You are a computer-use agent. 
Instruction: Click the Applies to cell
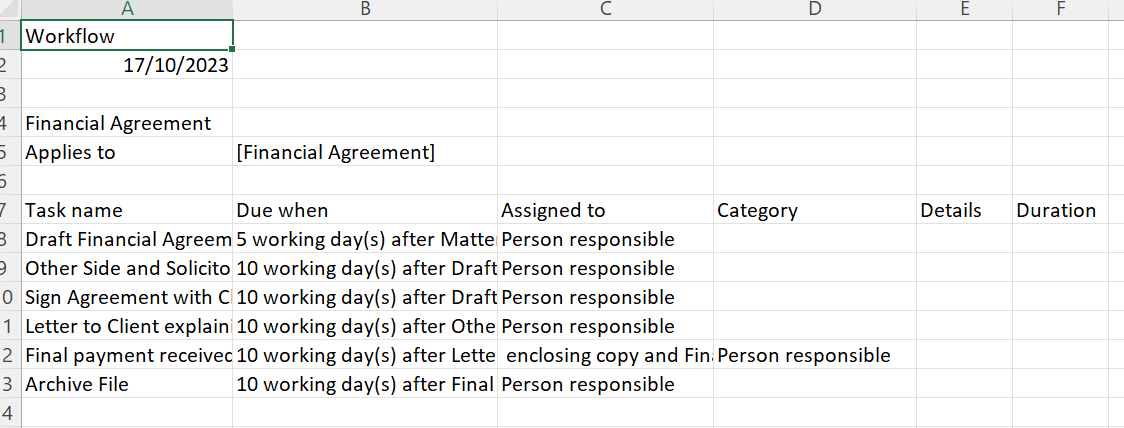[127, 152]
